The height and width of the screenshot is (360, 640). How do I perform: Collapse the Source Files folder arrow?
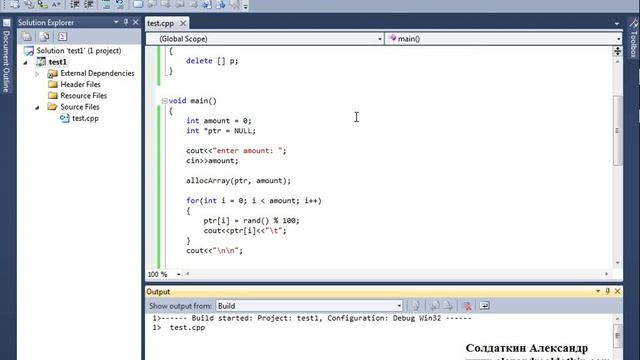coord(37,107)
